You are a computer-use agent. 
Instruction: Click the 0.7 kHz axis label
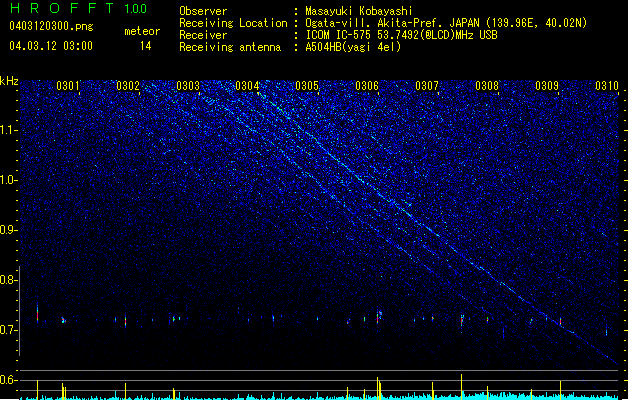point(9,330)
